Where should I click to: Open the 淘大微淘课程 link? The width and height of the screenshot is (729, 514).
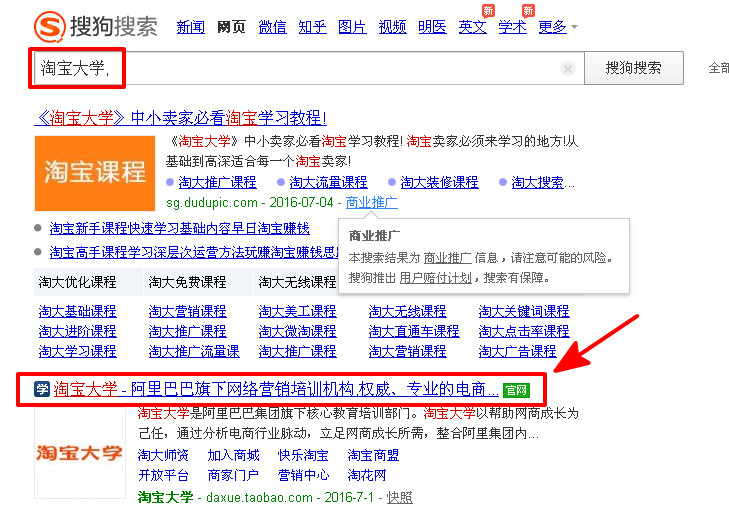298,331
